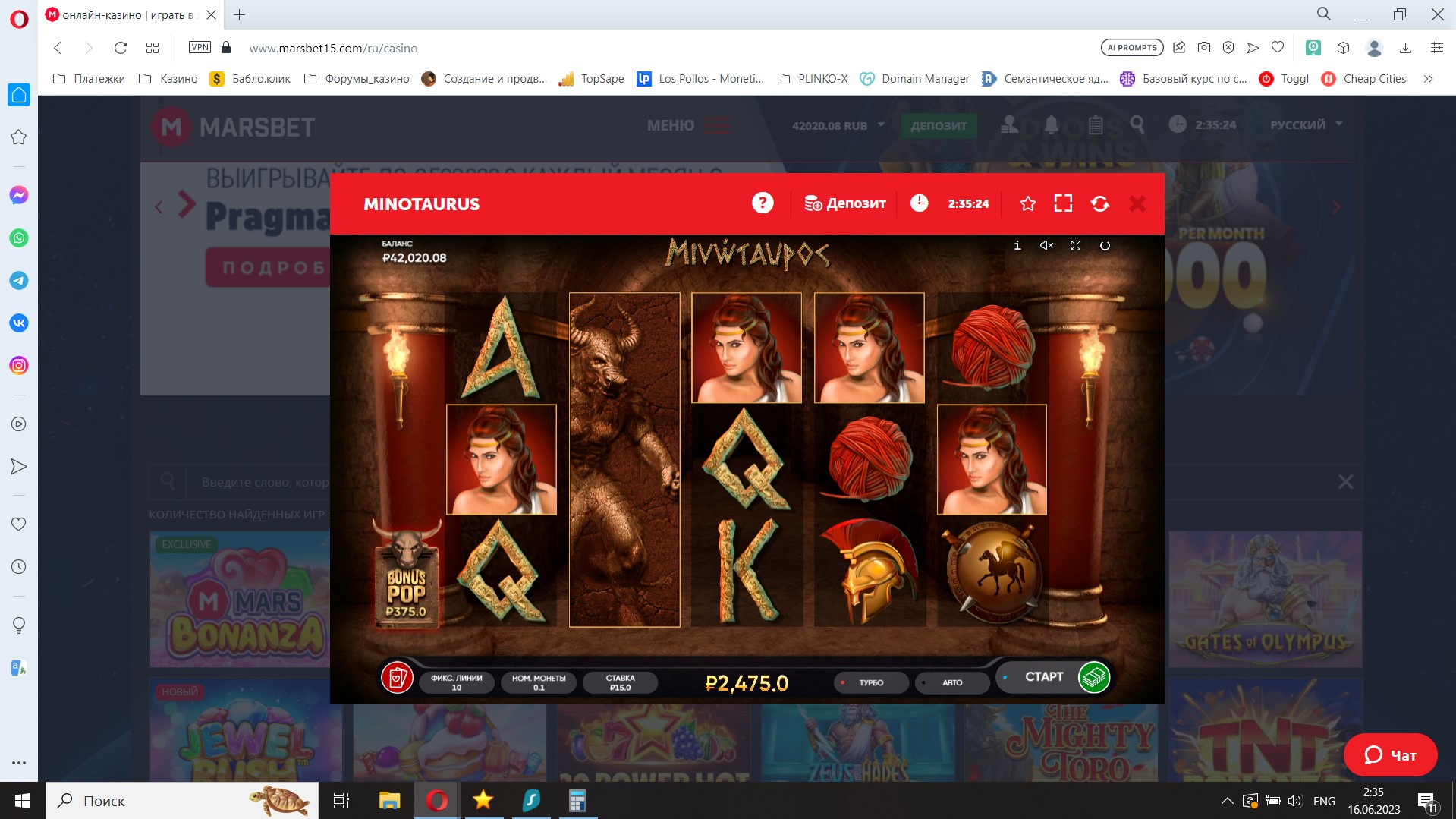Toggle the Турбо spin mode
The image size is (1456, 819).
tap(870, 682)
